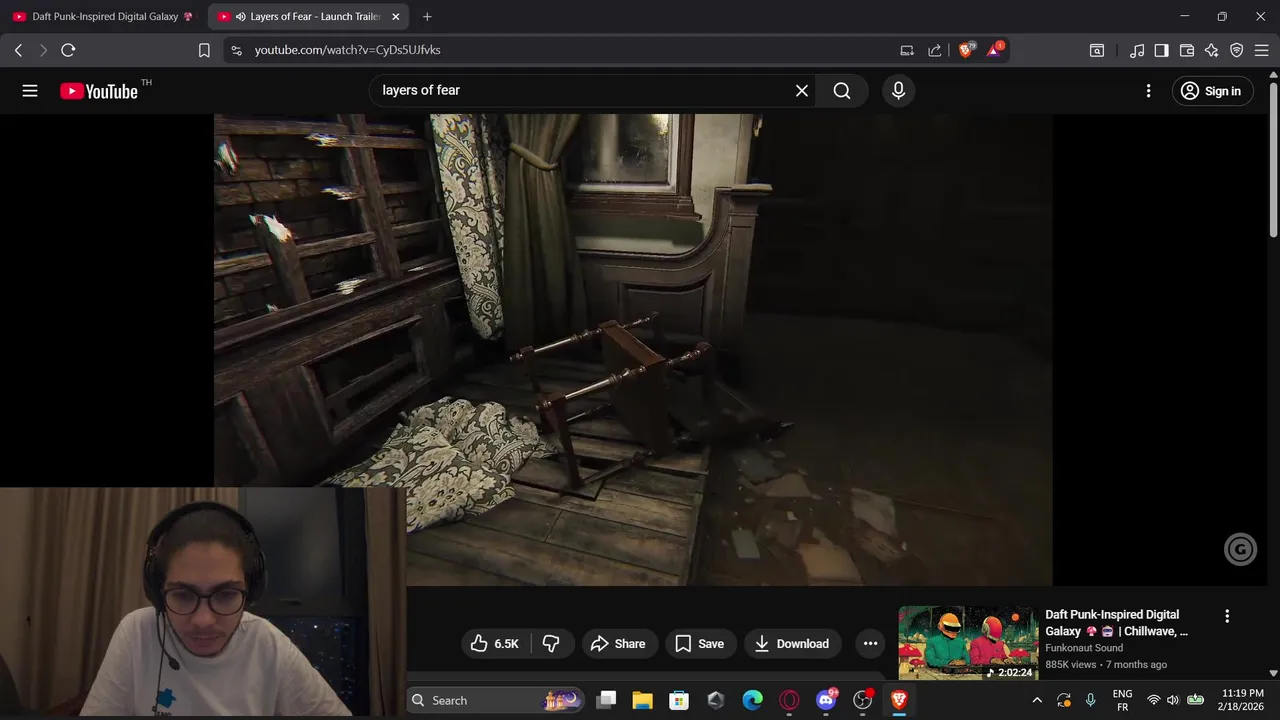Screen dimensions: 1280x720
Task: Start voice search with the microphone
Action: (x=898, y=90)
